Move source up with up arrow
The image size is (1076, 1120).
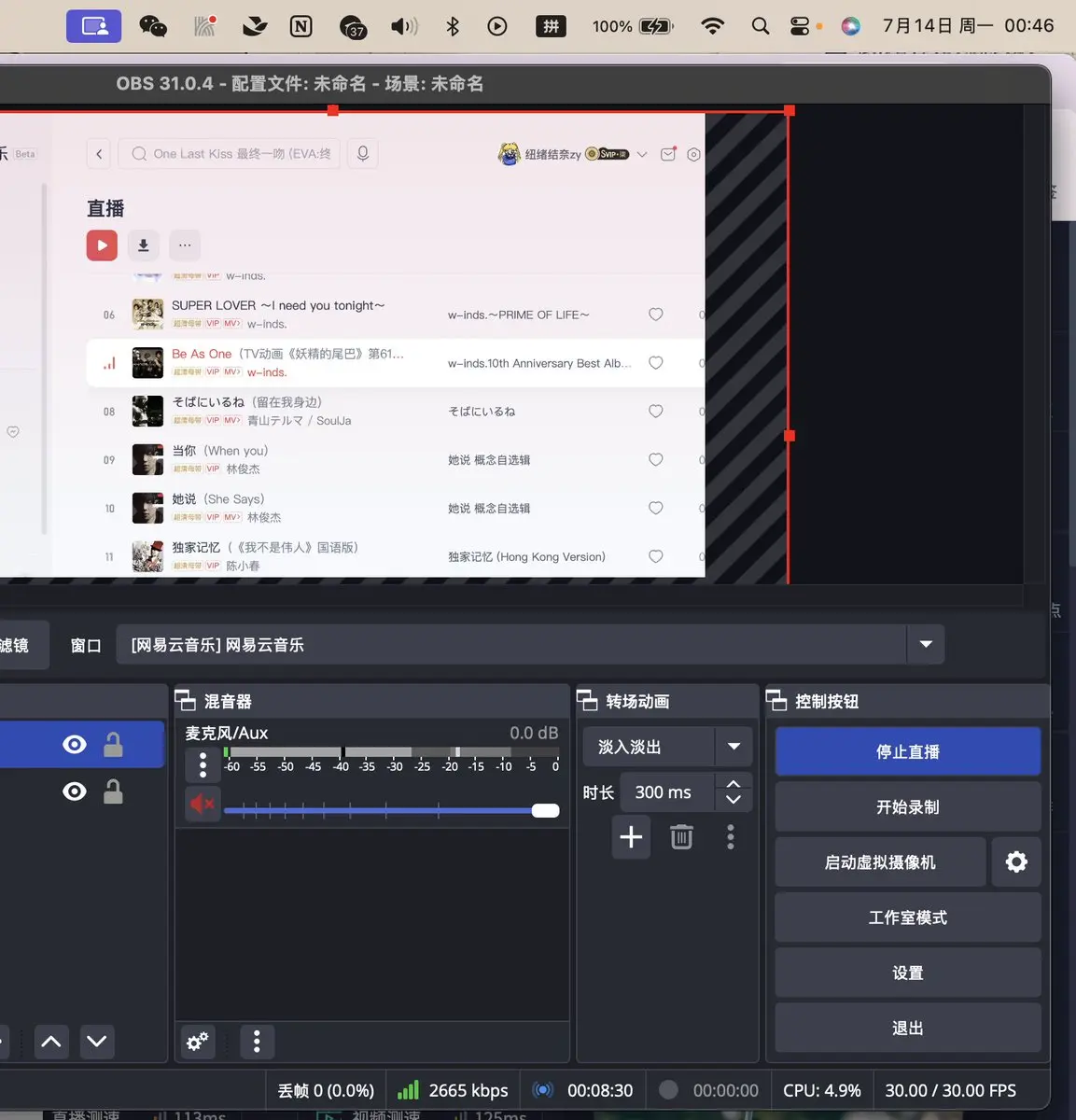51,1042
